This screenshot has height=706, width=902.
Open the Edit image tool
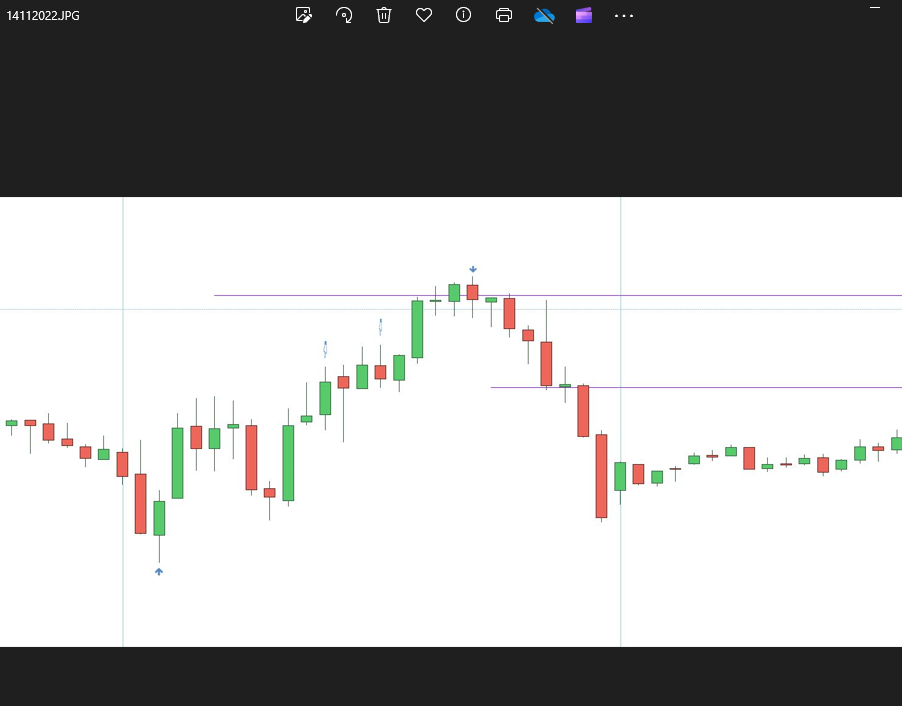304,15
